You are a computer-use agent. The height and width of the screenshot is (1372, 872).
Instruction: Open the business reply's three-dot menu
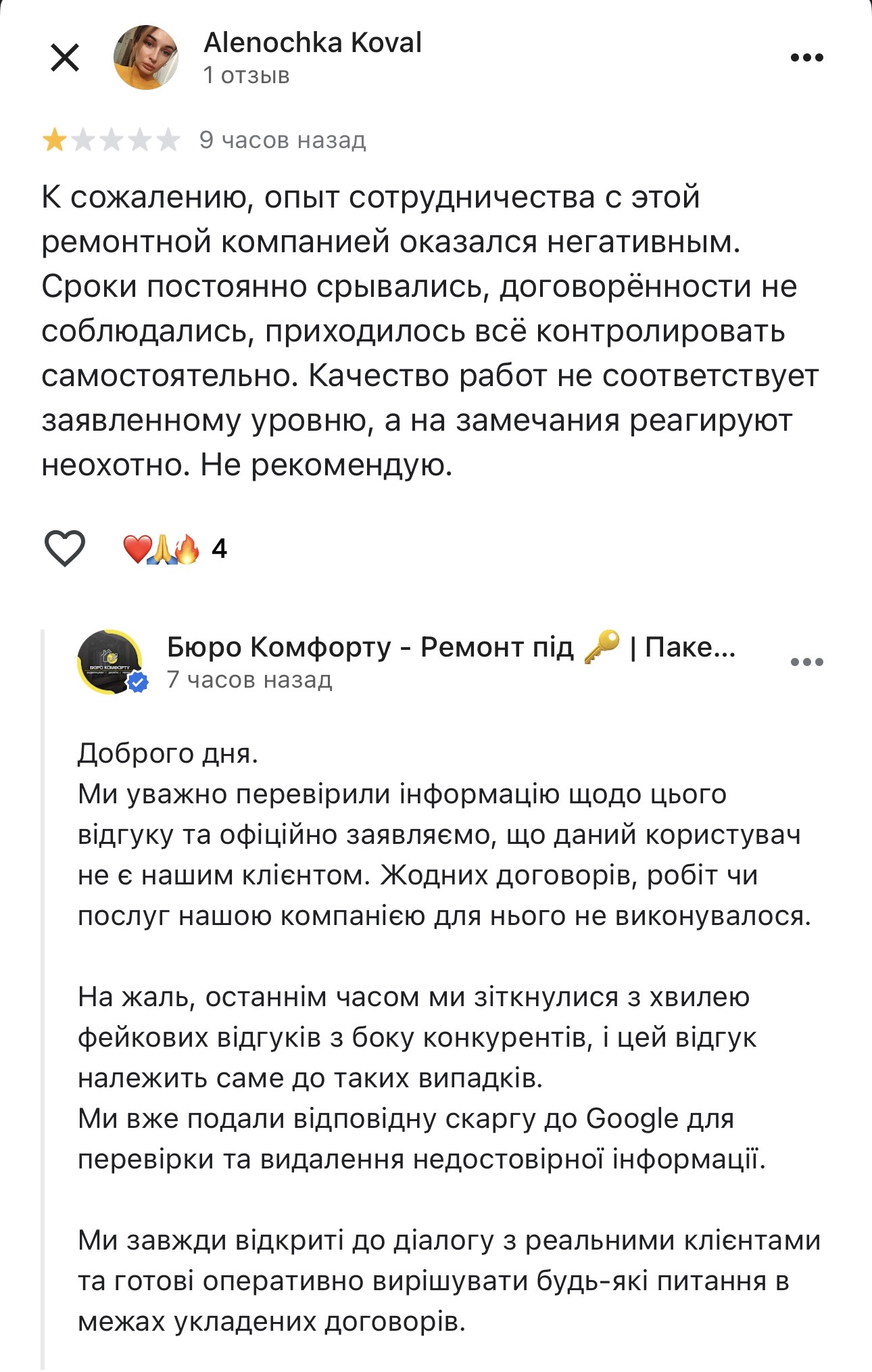[806, 662]
